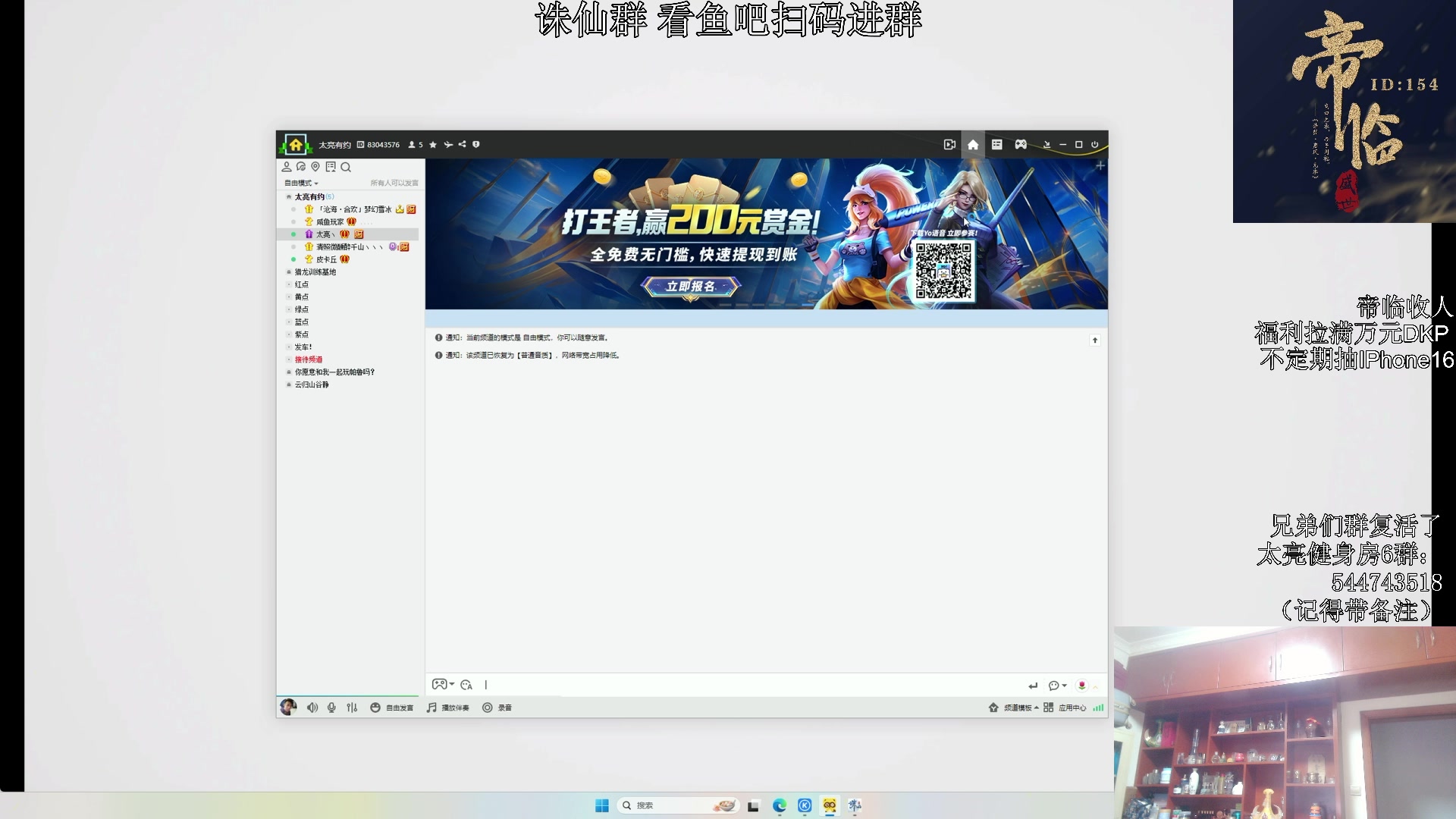Image resolution: width=1456 pixels, height=819 pixels.
Task: Click the 播放伴奏 button
Action: tap(447, 708)
